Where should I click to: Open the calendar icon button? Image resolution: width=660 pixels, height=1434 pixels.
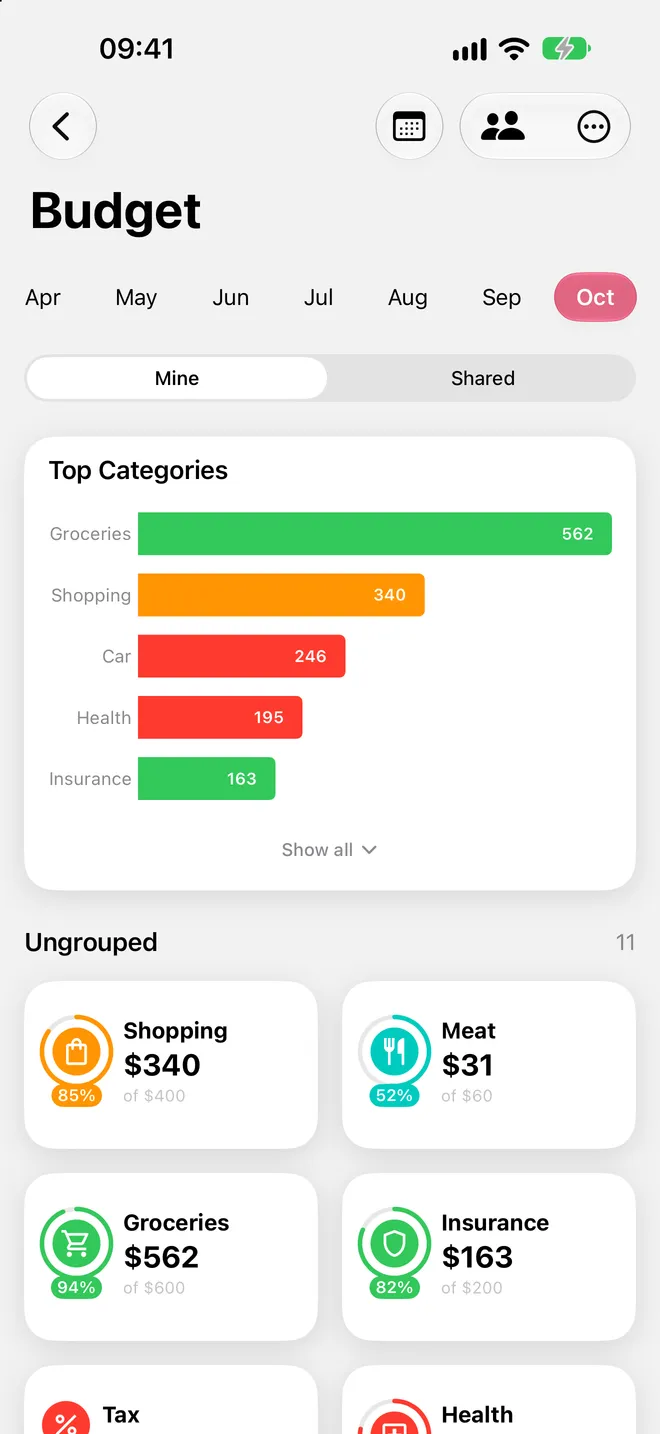409,127
